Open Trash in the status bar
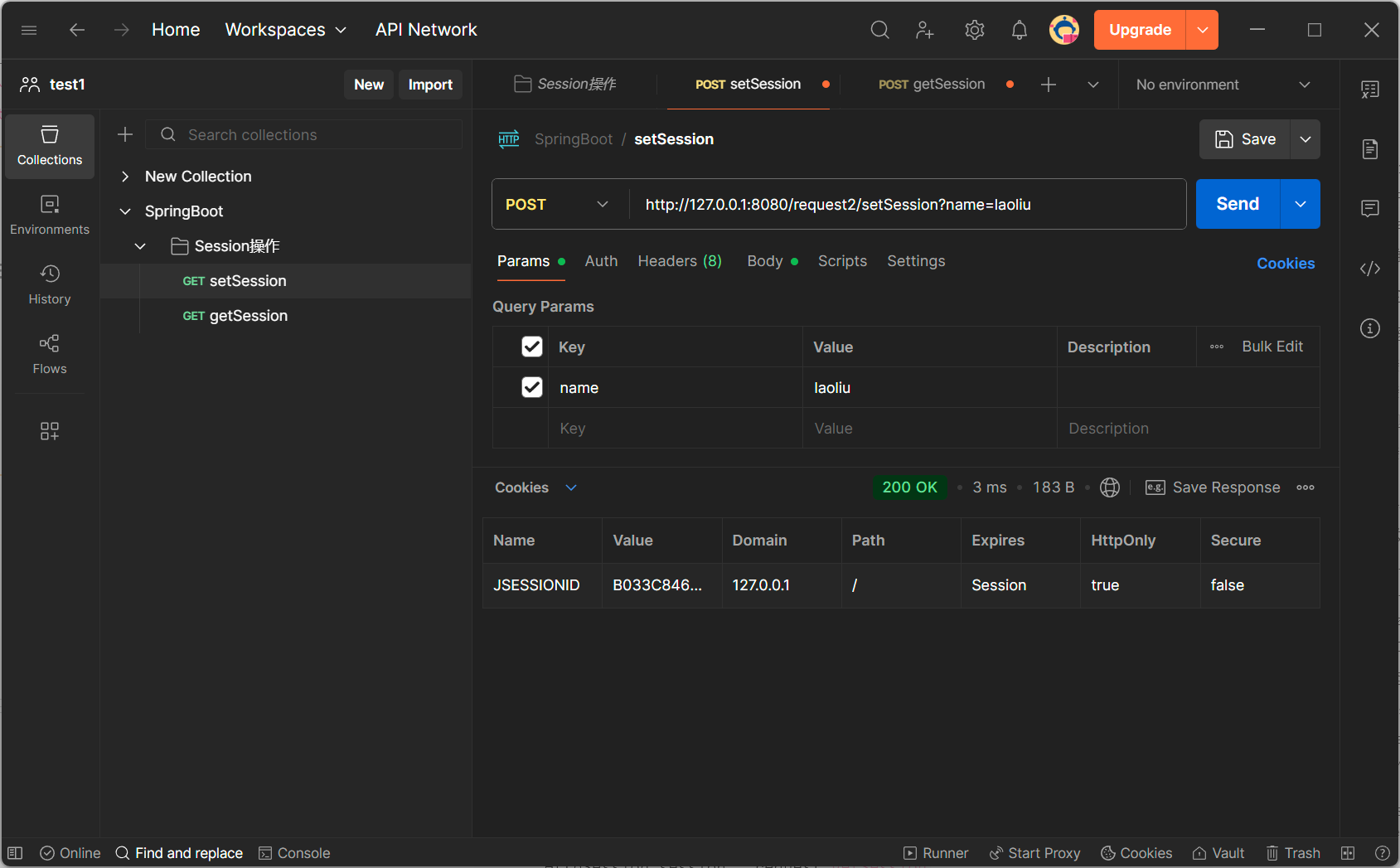The height and width of the screenshot is (868, 1400). pos(1293,853)
